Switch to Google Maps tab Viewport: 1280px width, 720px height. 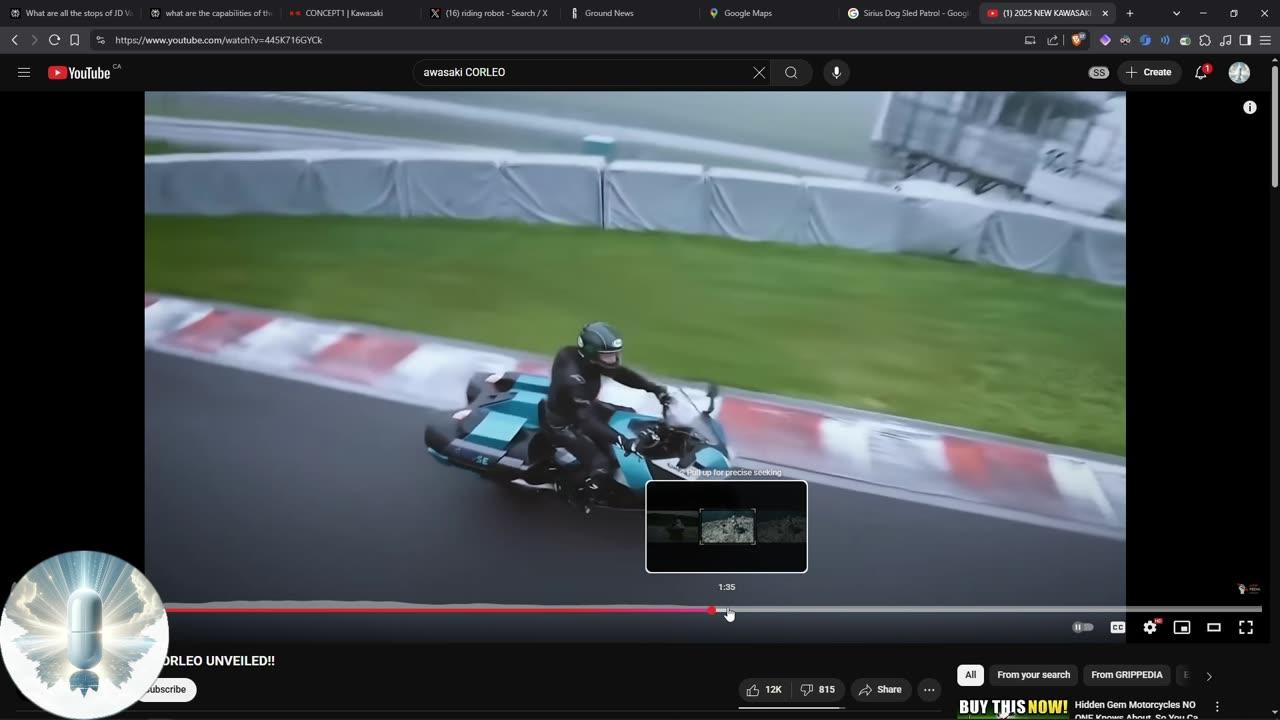(768, 13)
